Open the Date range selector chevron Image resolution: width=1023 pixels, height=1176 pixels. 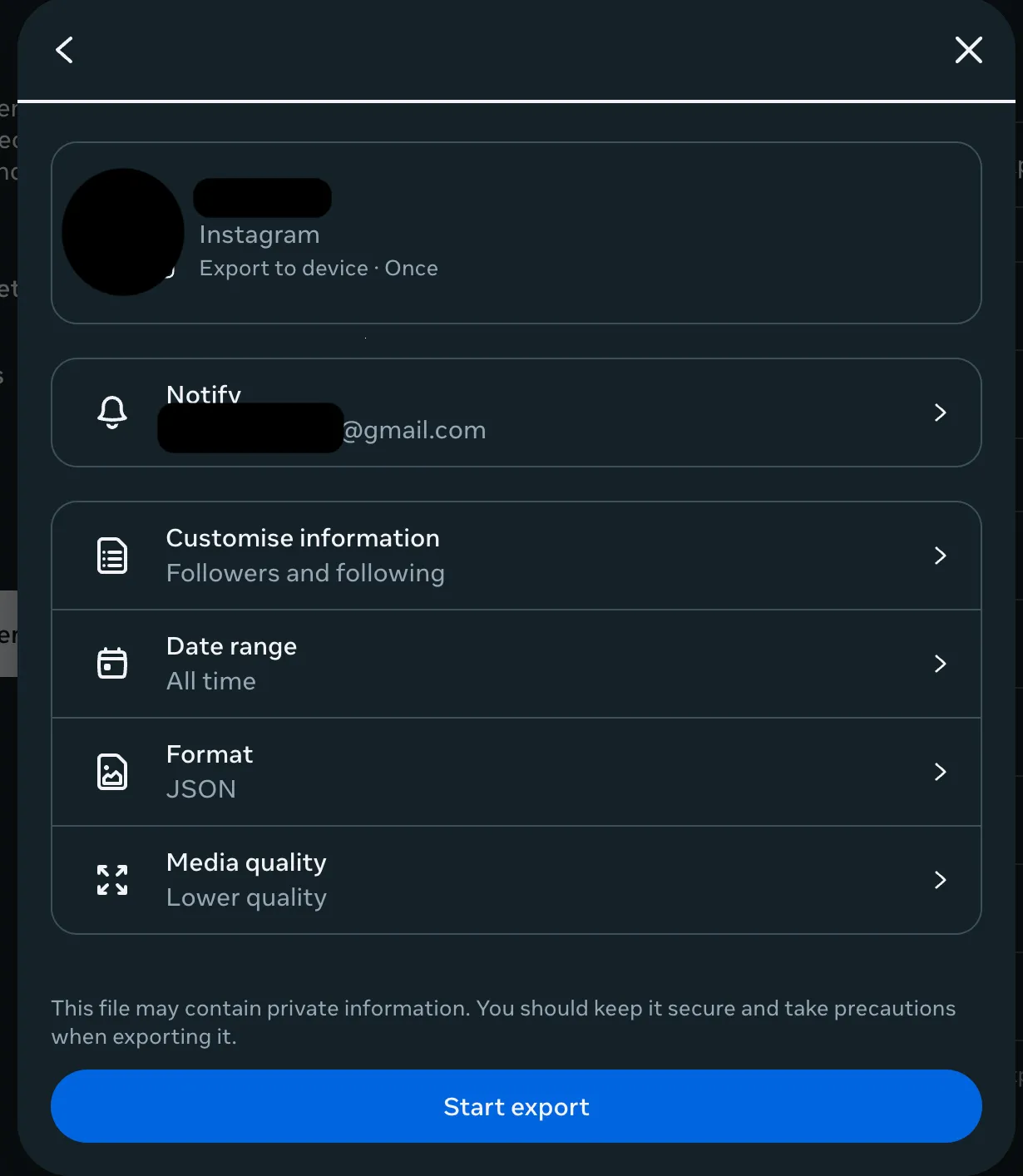click(941, 663)
